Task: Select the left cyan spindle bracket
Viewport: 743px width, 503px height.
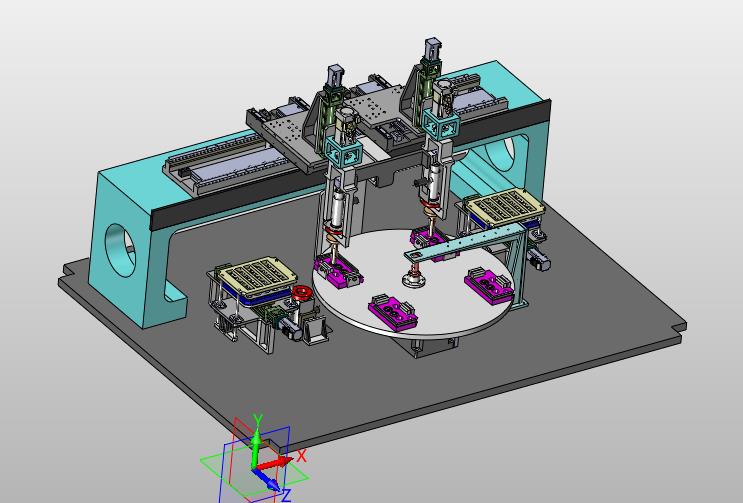Action: (344, 151)
